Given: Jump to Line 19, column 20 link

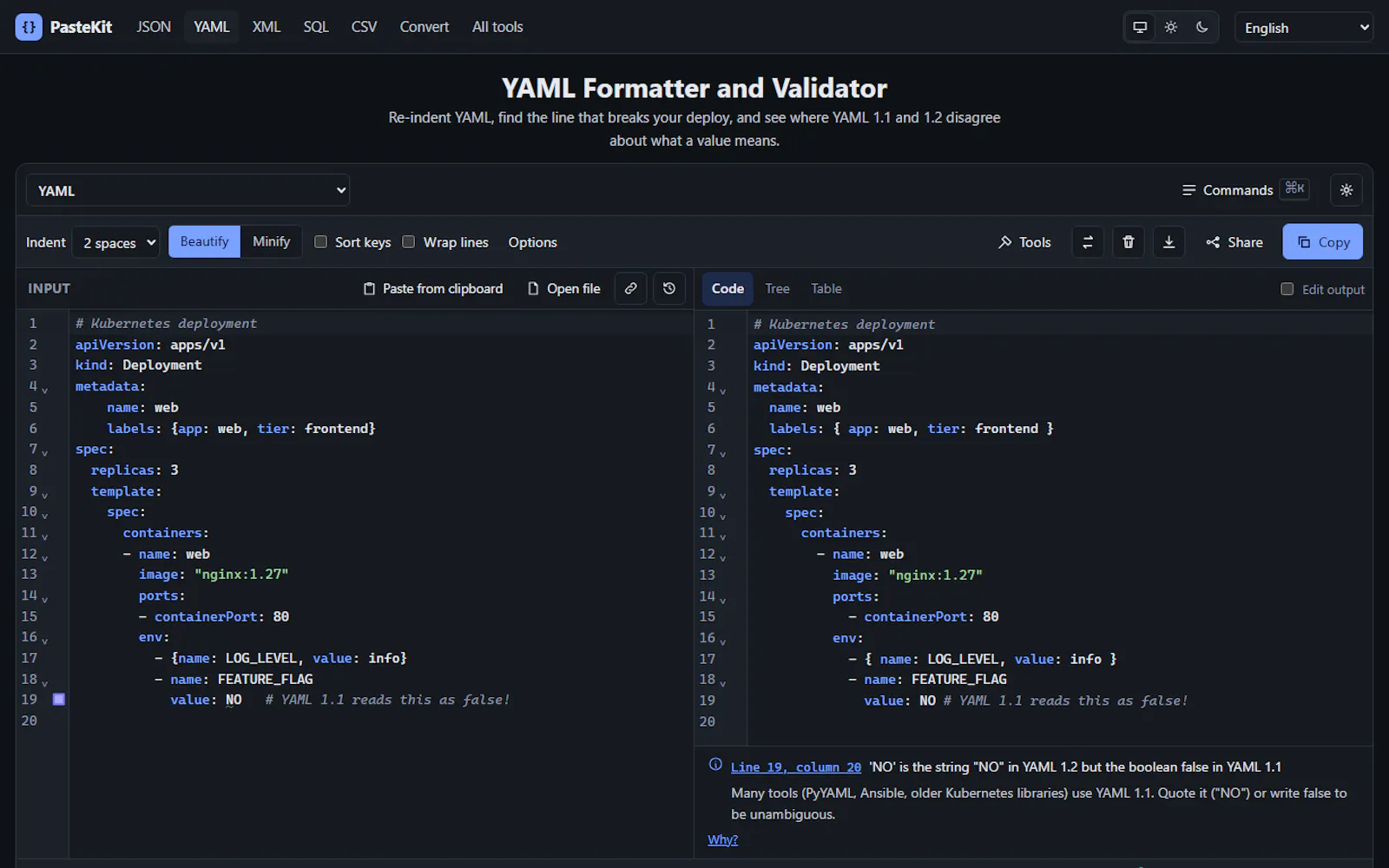Looking at the screenshot, I should [796, 767].
